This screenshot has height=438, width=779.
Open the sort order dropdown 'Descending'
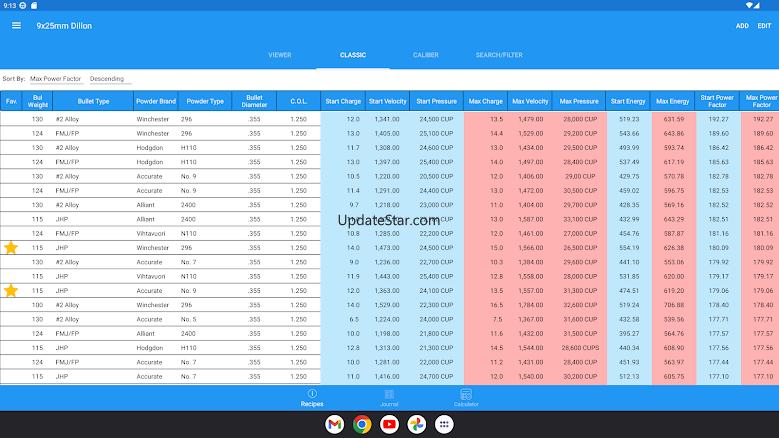[x=110, y=78]
